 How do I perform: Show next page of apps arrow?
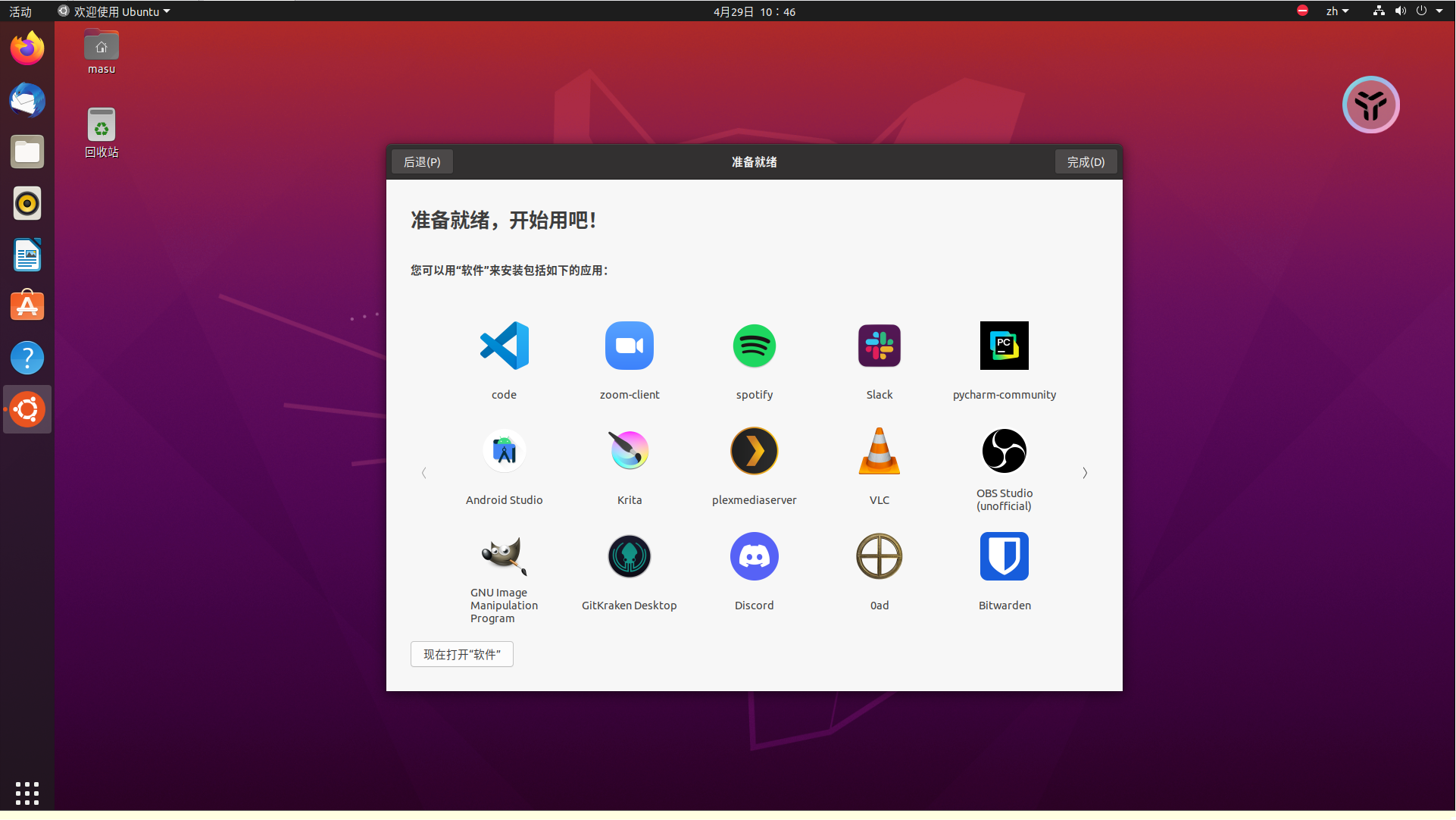coord(1085,473)
